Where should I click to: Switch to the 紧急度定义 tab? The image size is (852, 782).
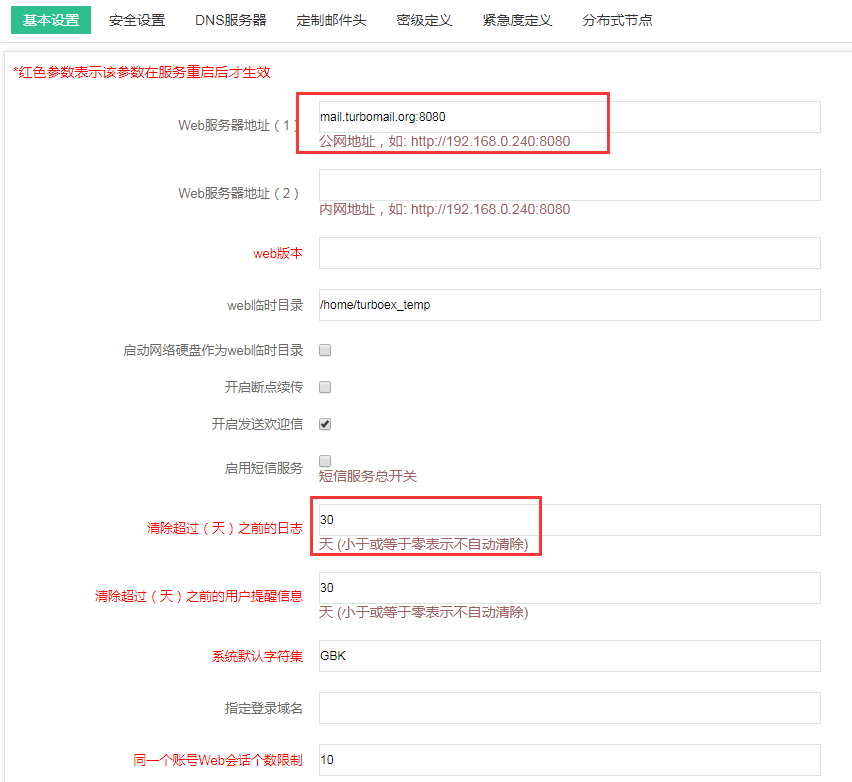tap(517, 20)
